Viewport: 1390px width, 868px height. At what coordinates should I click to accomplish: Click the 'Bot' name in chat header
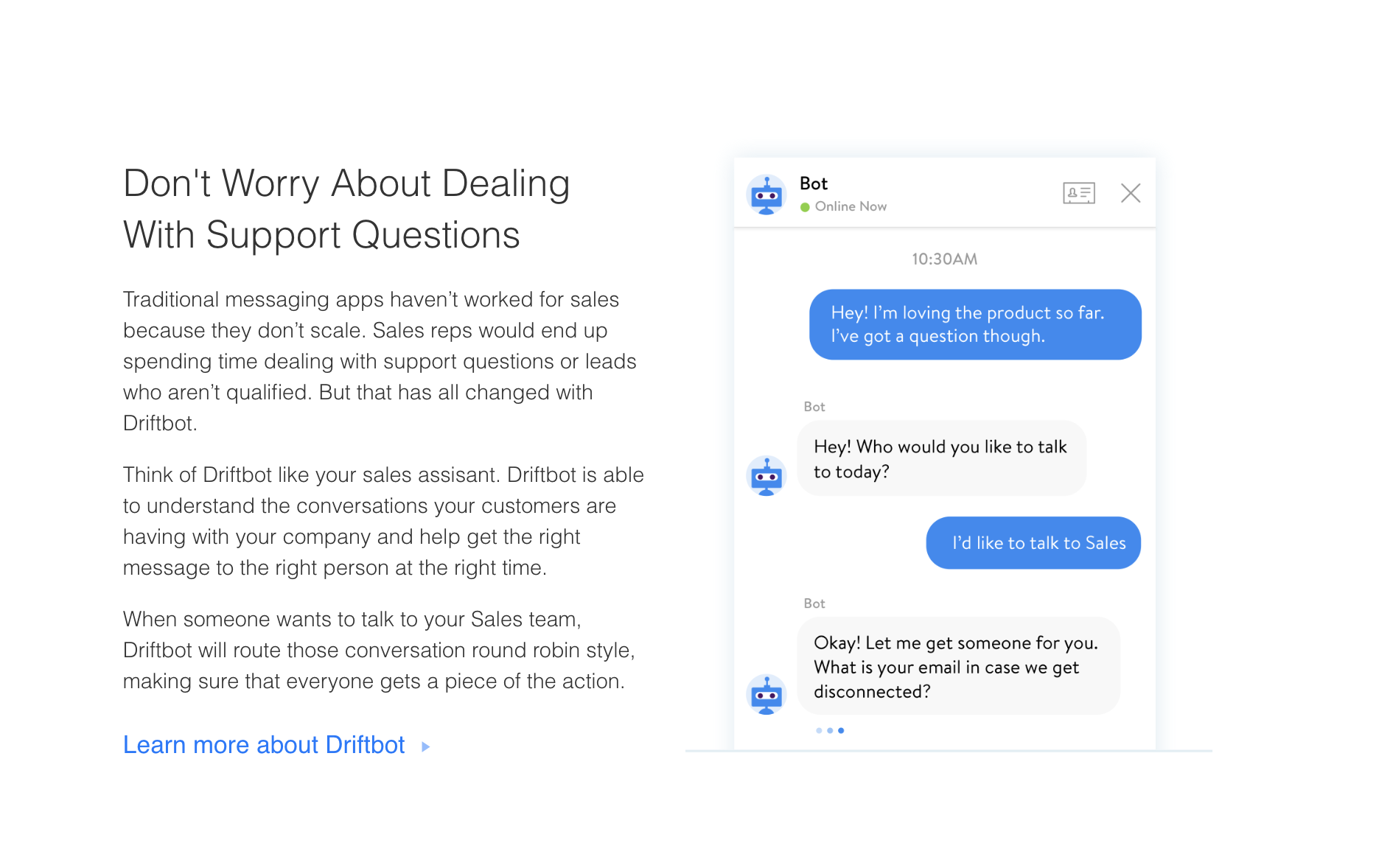click(x=814, y=183)
